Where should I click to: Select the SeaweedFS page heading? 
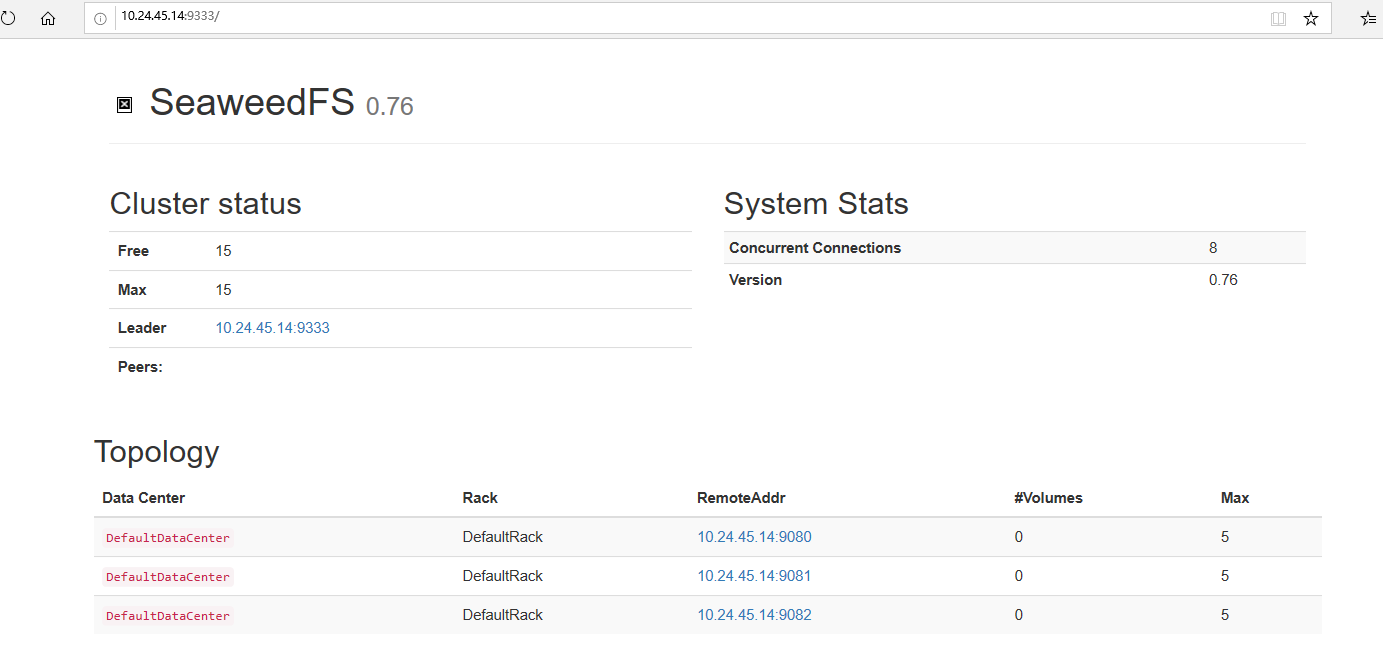tap(252, 102)
